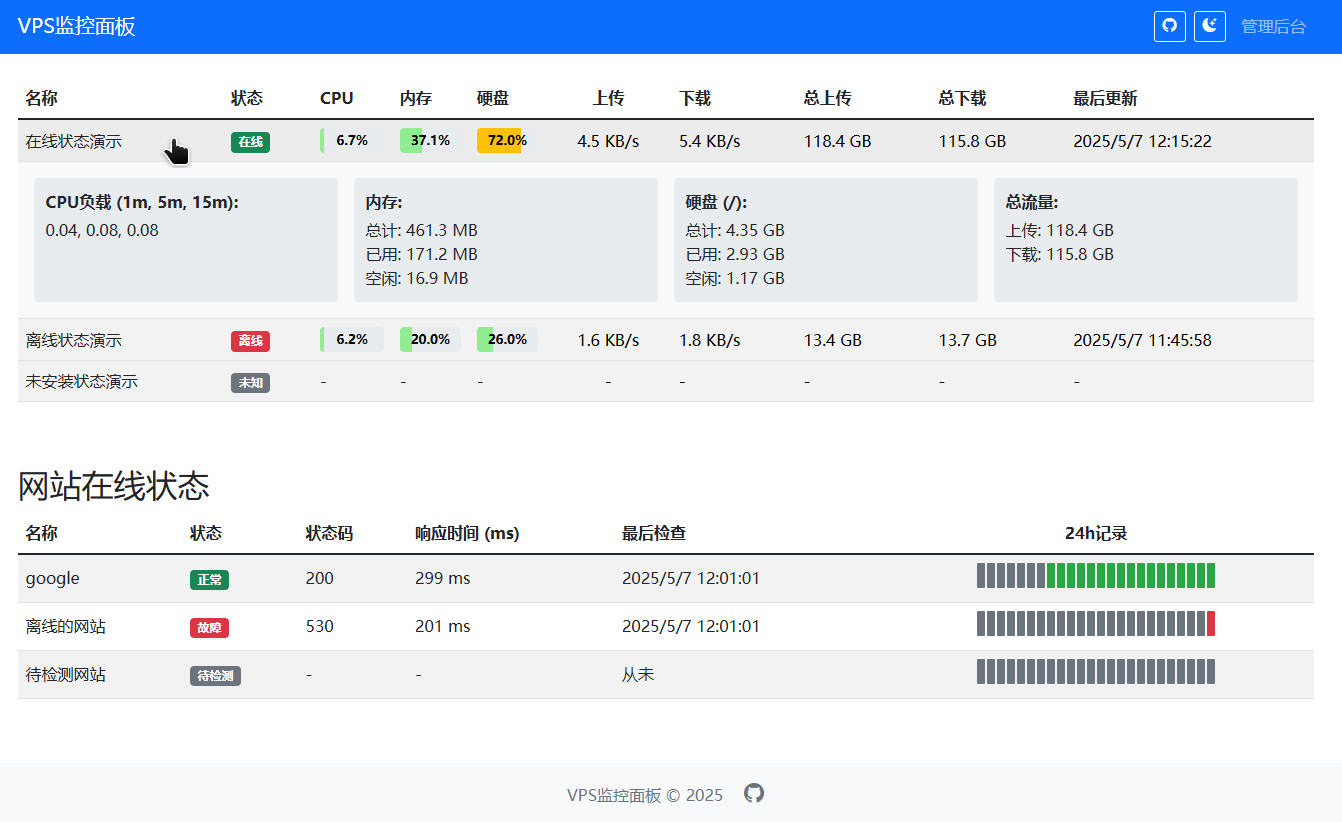The image size is (1342, 822).
Task: Click the 响应时间 (ms) column header
Action: click(467, 533)
